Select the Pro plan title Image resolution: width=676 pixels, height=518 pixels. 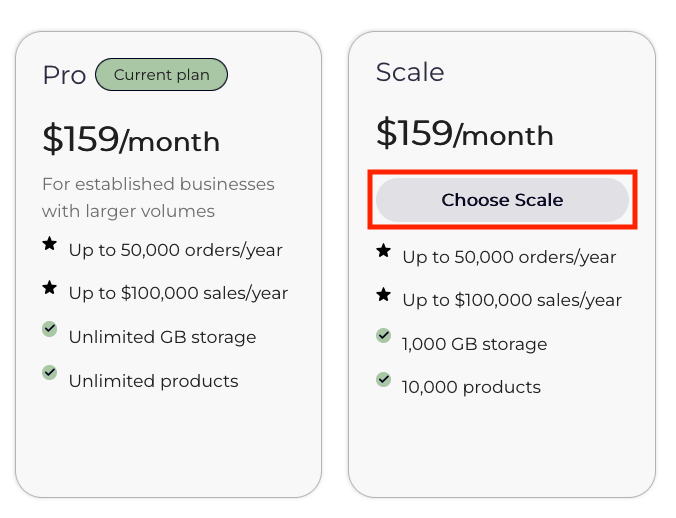tap(64, 76)
